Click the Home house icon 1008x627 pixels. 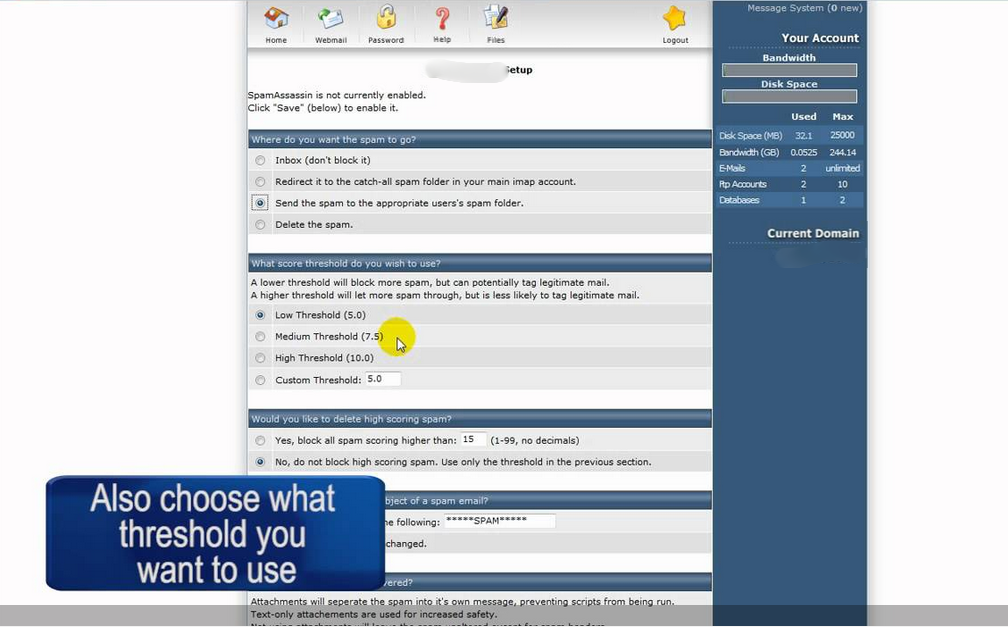tap(276, 19)
